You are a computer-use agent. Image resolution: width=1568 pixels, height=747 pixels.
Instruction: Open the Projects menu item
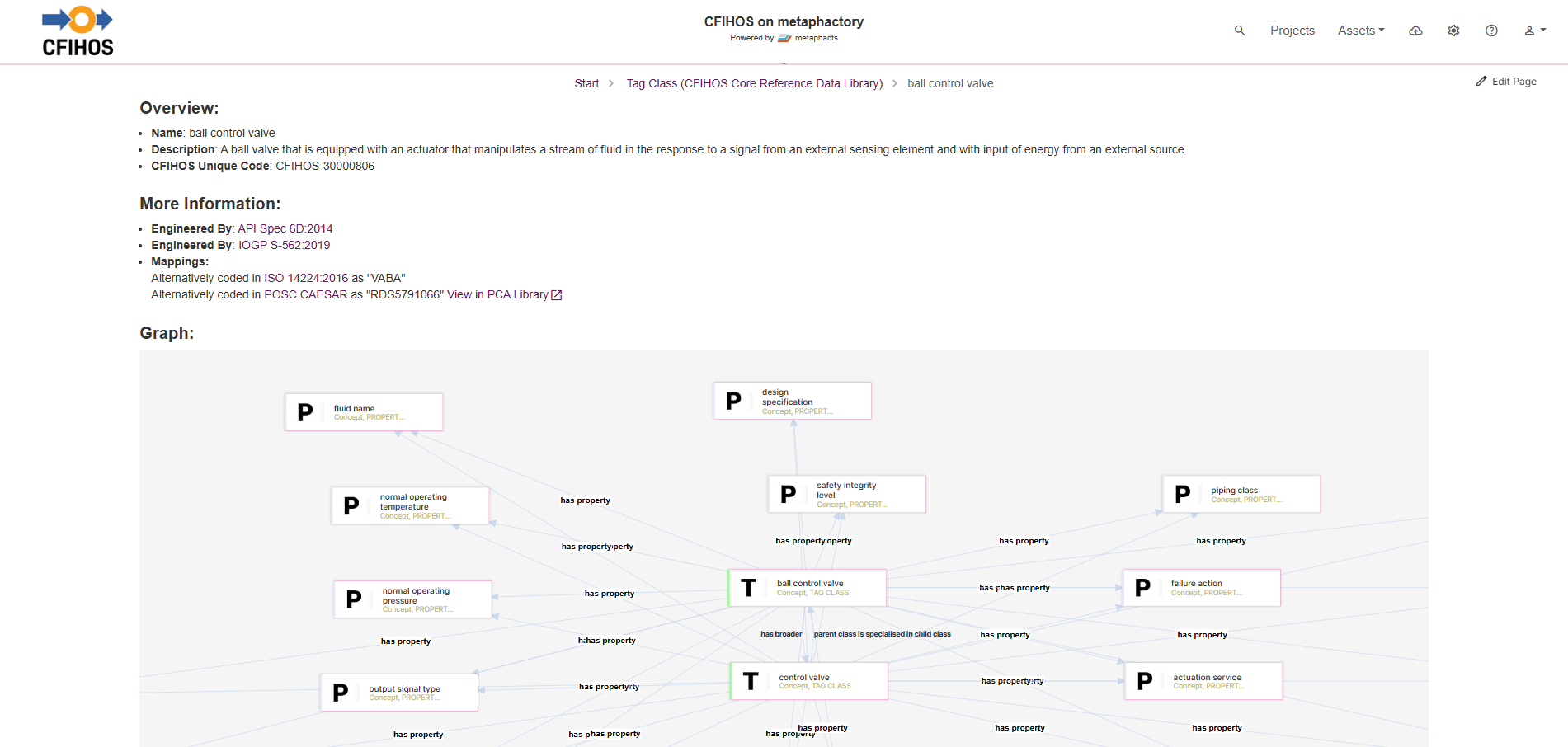click(1292, 31)
